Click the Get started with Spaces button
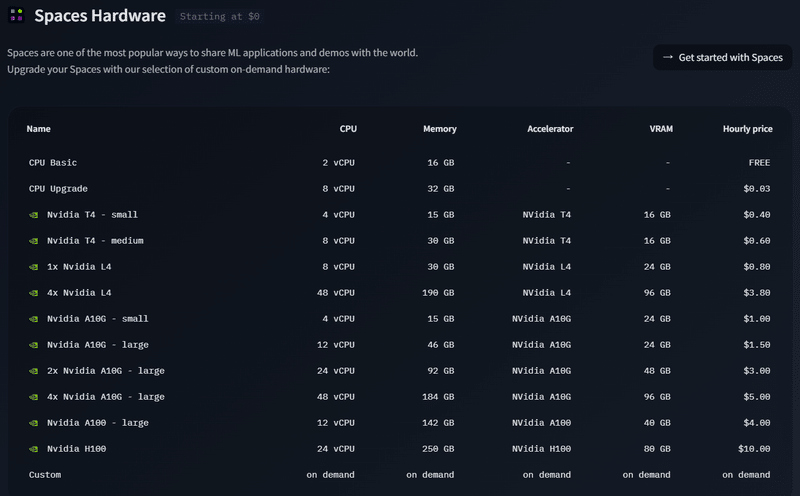 coord(722,57)
